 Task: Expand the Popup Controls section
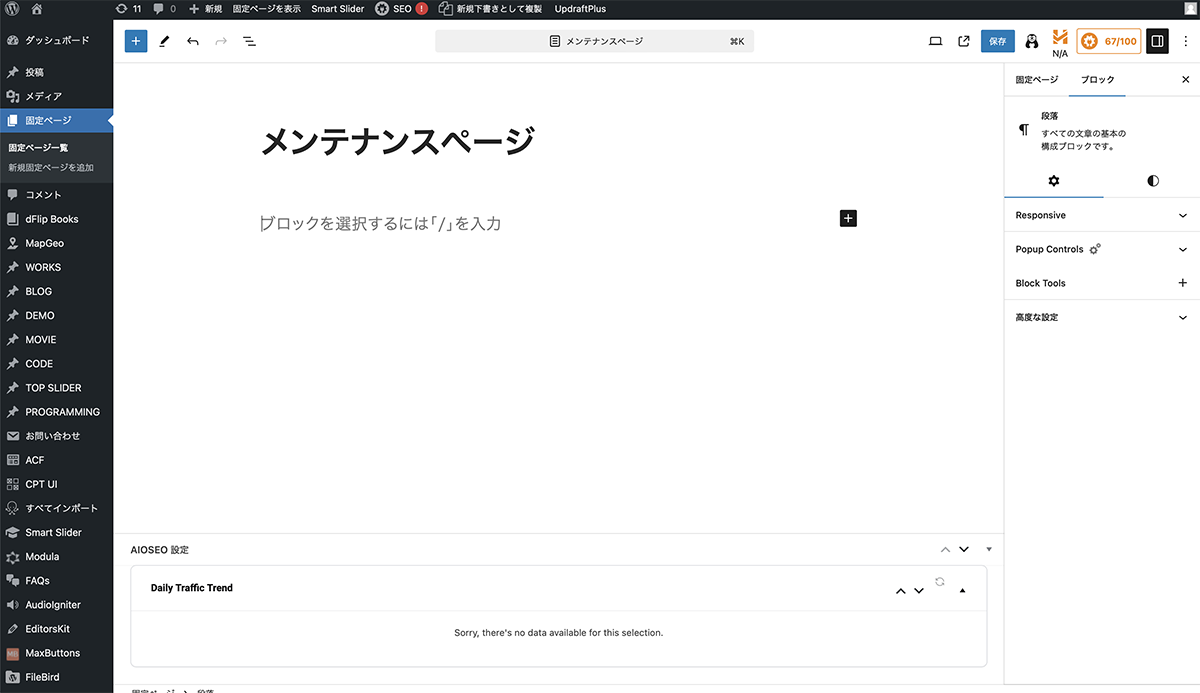(x=1101, y=249)
